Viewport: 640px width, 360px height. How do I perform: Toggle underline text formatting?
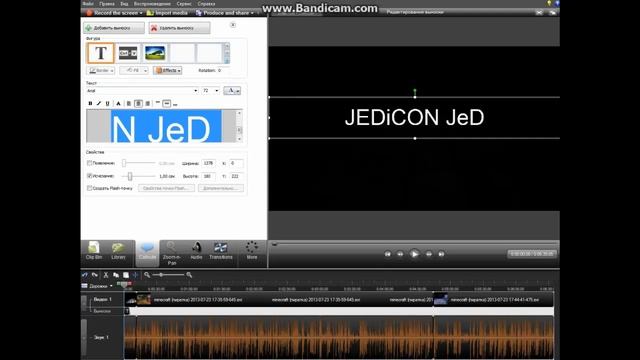(x=107, y=104)
